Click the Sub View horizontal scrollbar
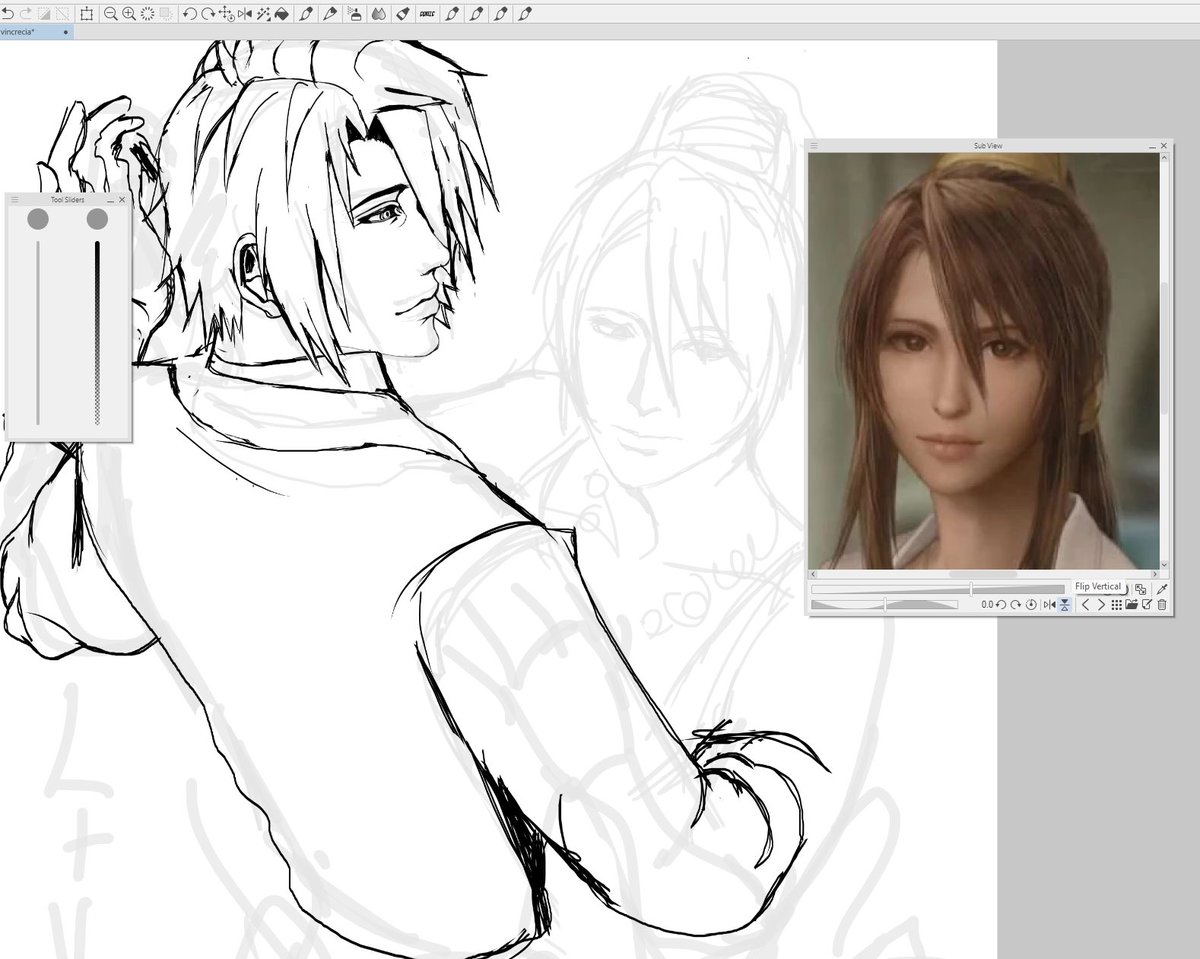Viewport: 1200px width, 959px height. [983, 574]
